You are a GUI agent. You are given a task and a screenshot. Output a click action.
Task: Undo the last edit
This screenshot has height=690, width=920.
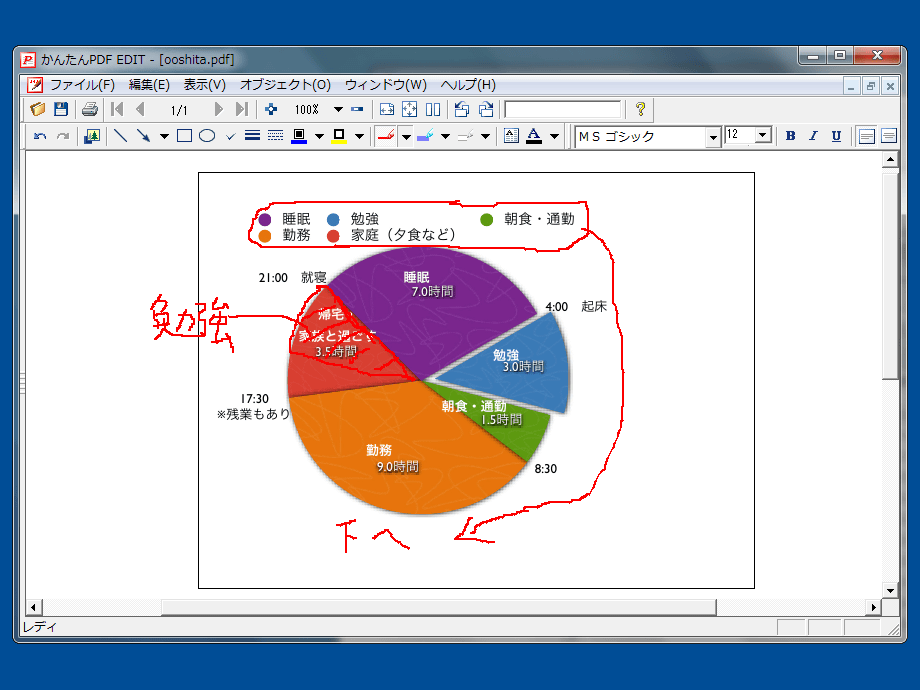tap(40, 136)
